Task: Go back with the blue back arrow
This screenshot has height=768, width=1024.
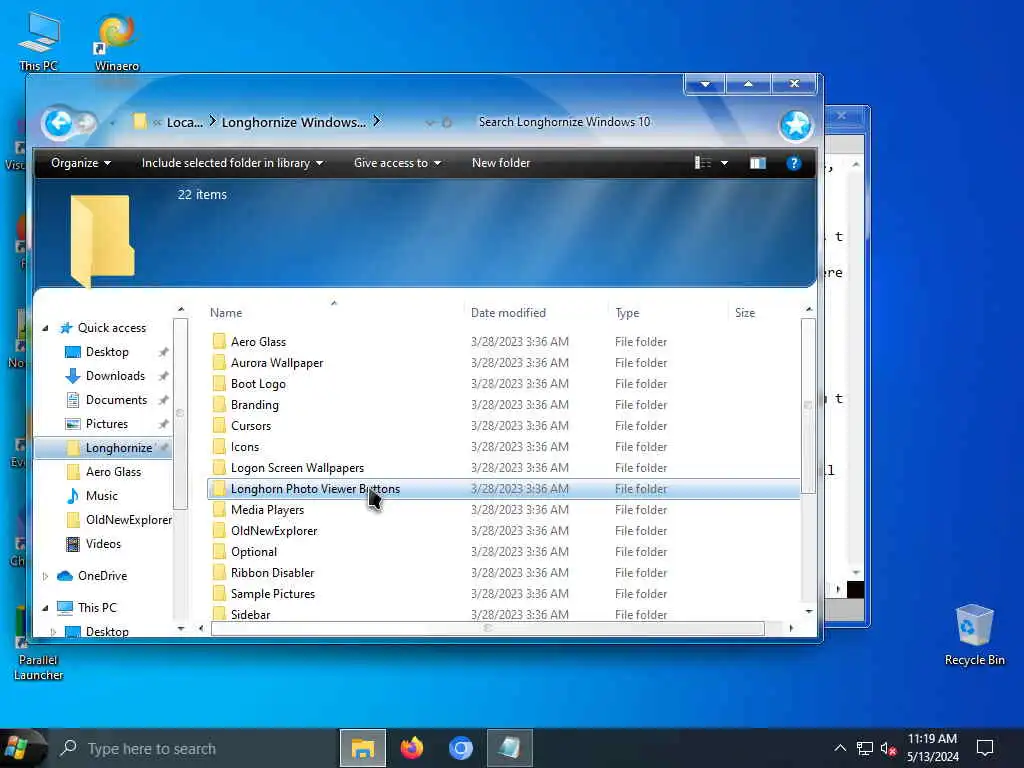Action: click(58, 122)
